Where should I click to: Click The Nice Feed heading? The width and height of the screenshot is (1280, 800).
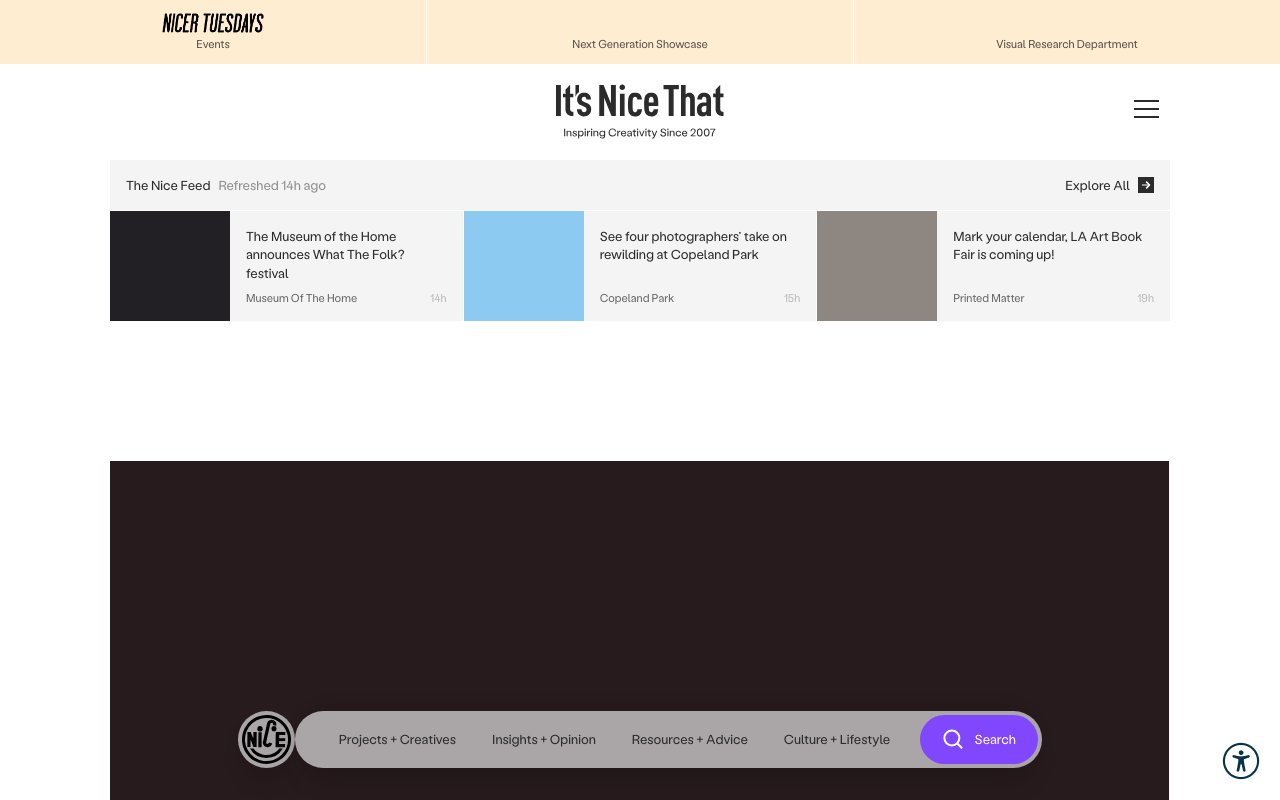click(x=168, y=185)
